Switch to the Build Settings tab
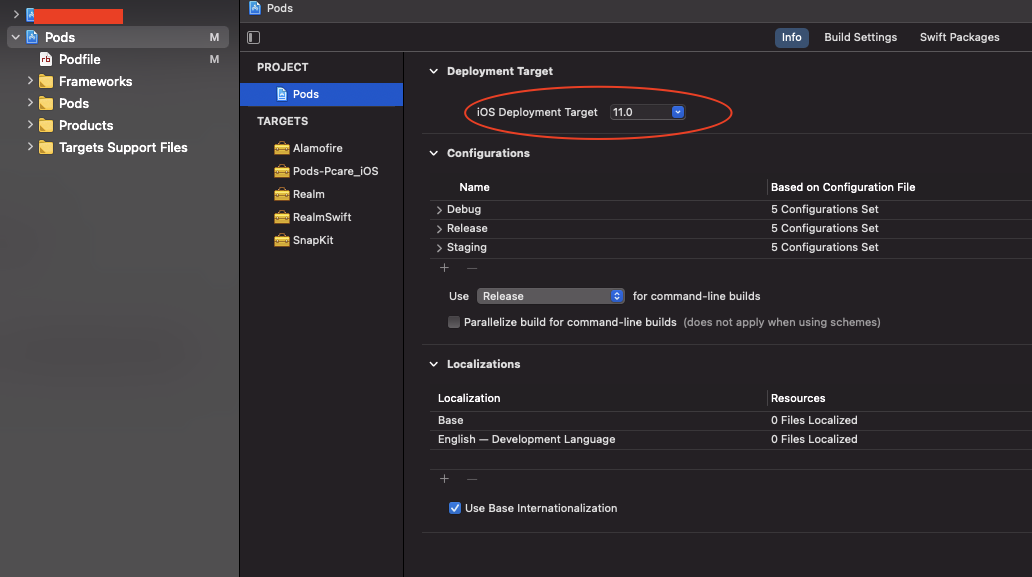This screenshot has width=1032, height=577. click(x=860, y=37)
